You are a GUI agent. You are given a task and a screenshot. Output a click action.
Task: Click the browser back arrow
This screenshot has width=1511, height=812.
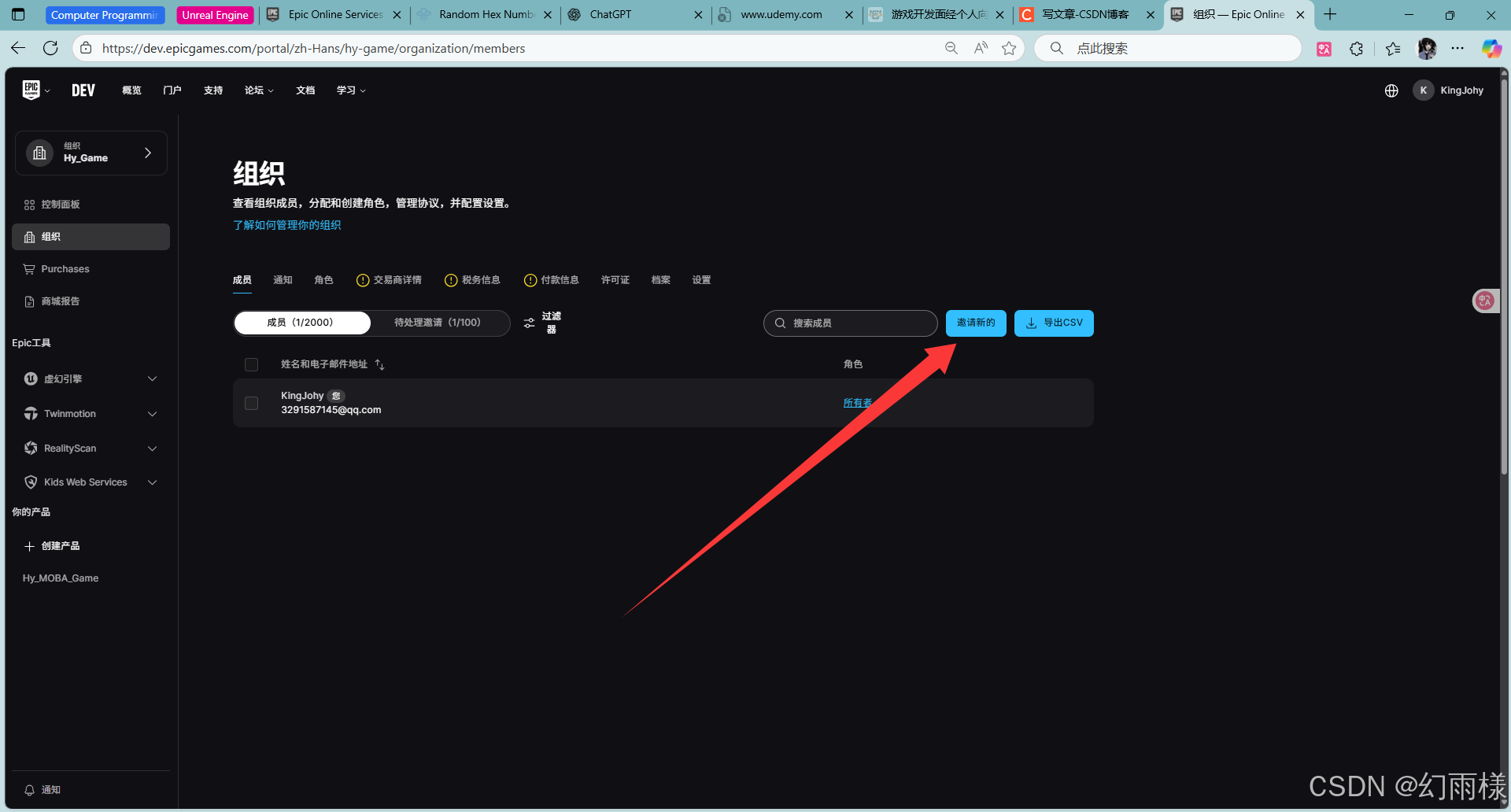tap(18, 48)
